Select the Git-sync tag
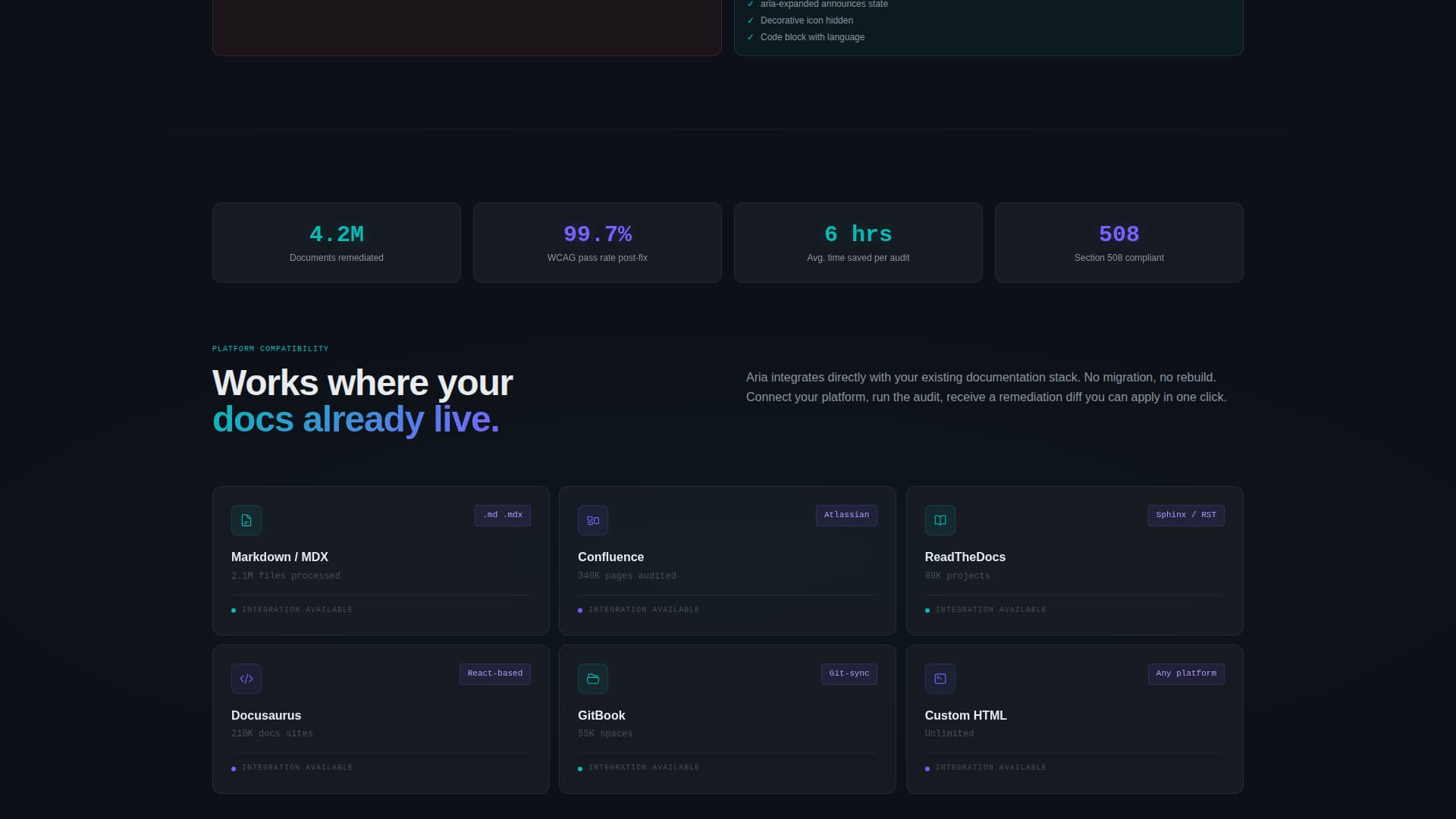 pyautogui.click(x=849, y=673)
